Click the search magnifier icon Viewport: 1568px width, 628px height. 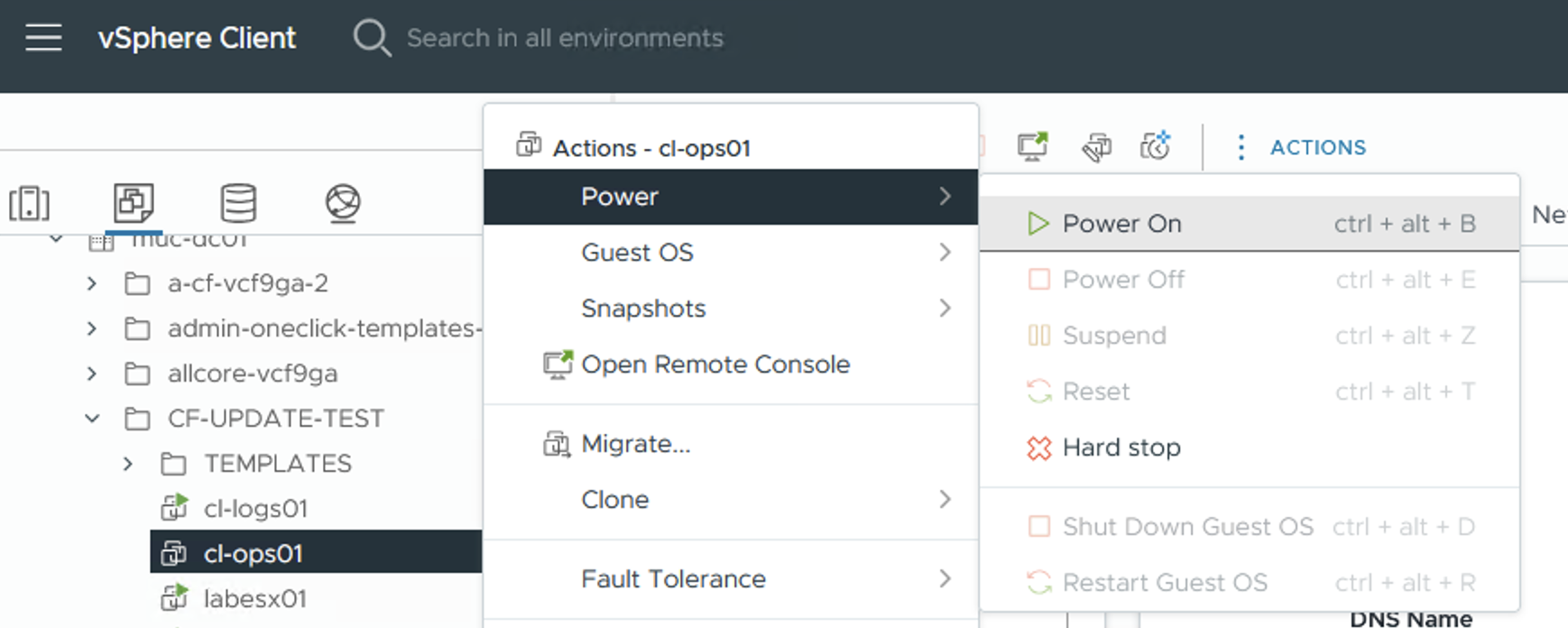371,38
